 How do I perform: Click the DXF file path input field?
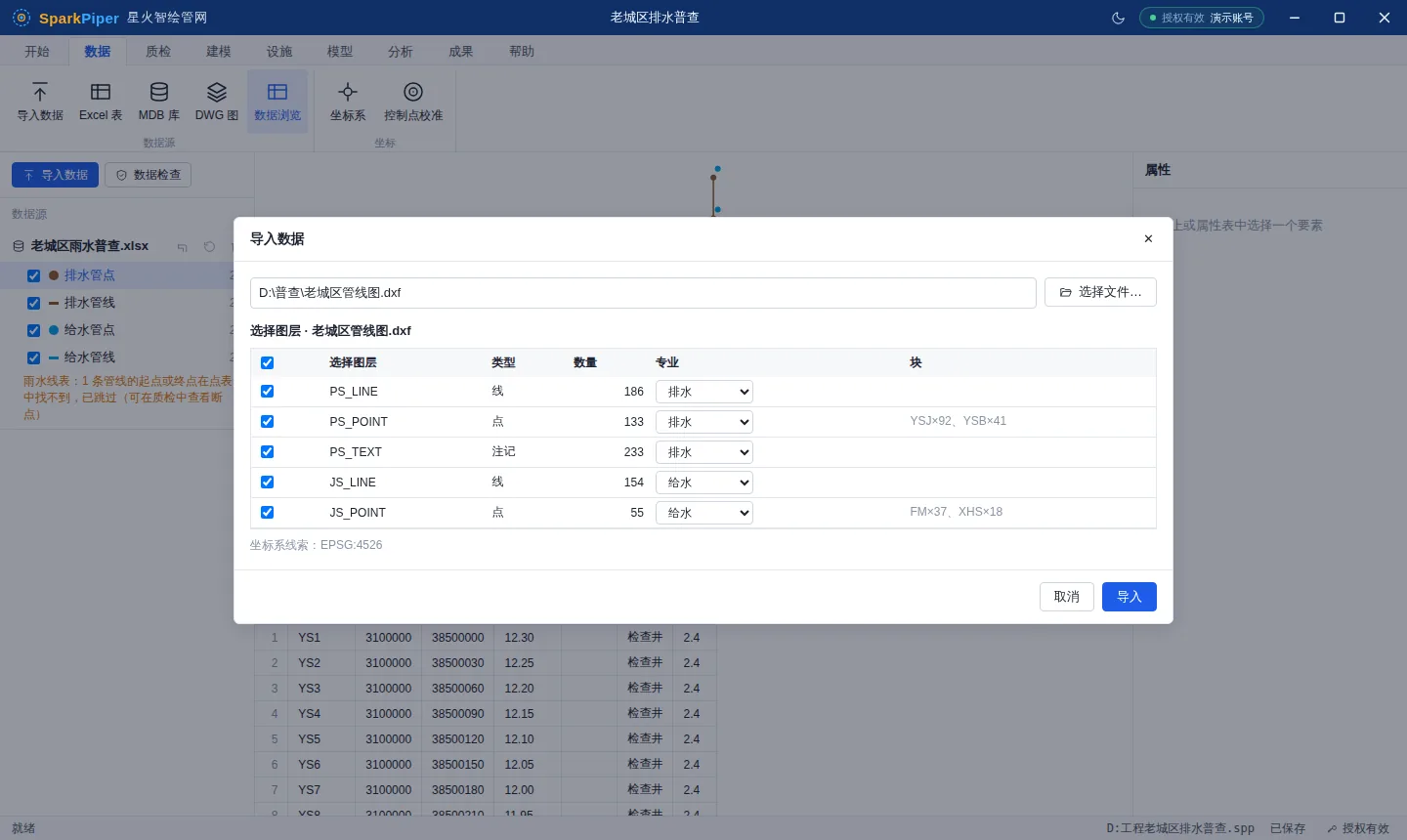[x=643, y=293]
